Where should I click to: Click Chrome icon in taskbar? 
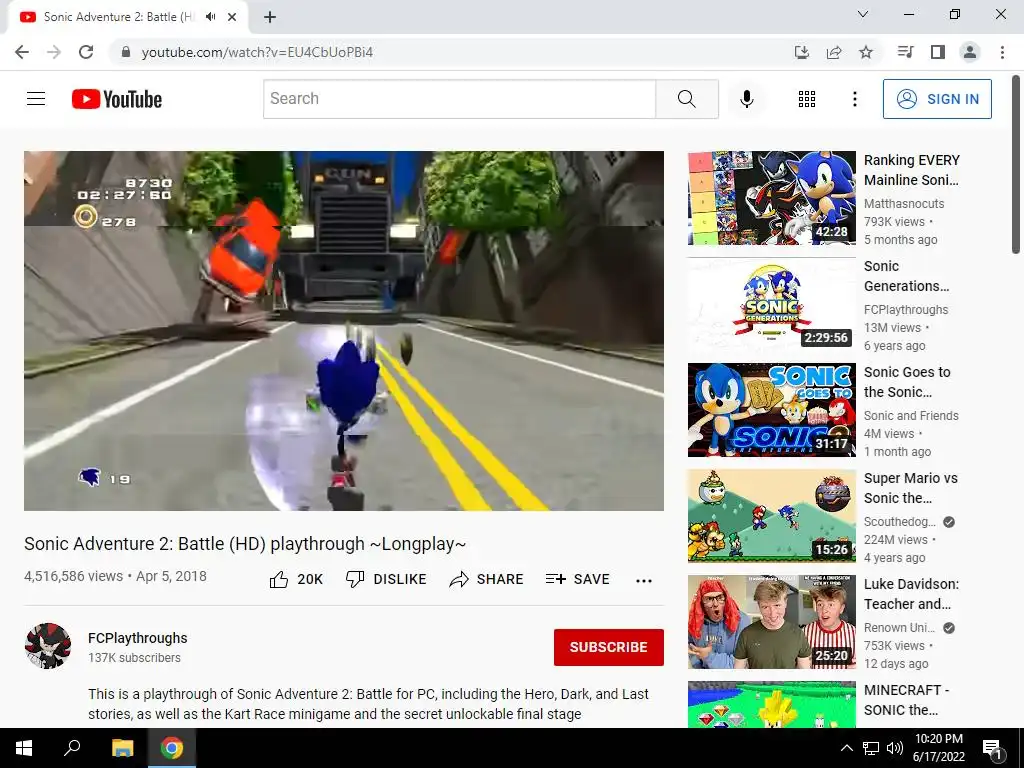click(172, 748)
